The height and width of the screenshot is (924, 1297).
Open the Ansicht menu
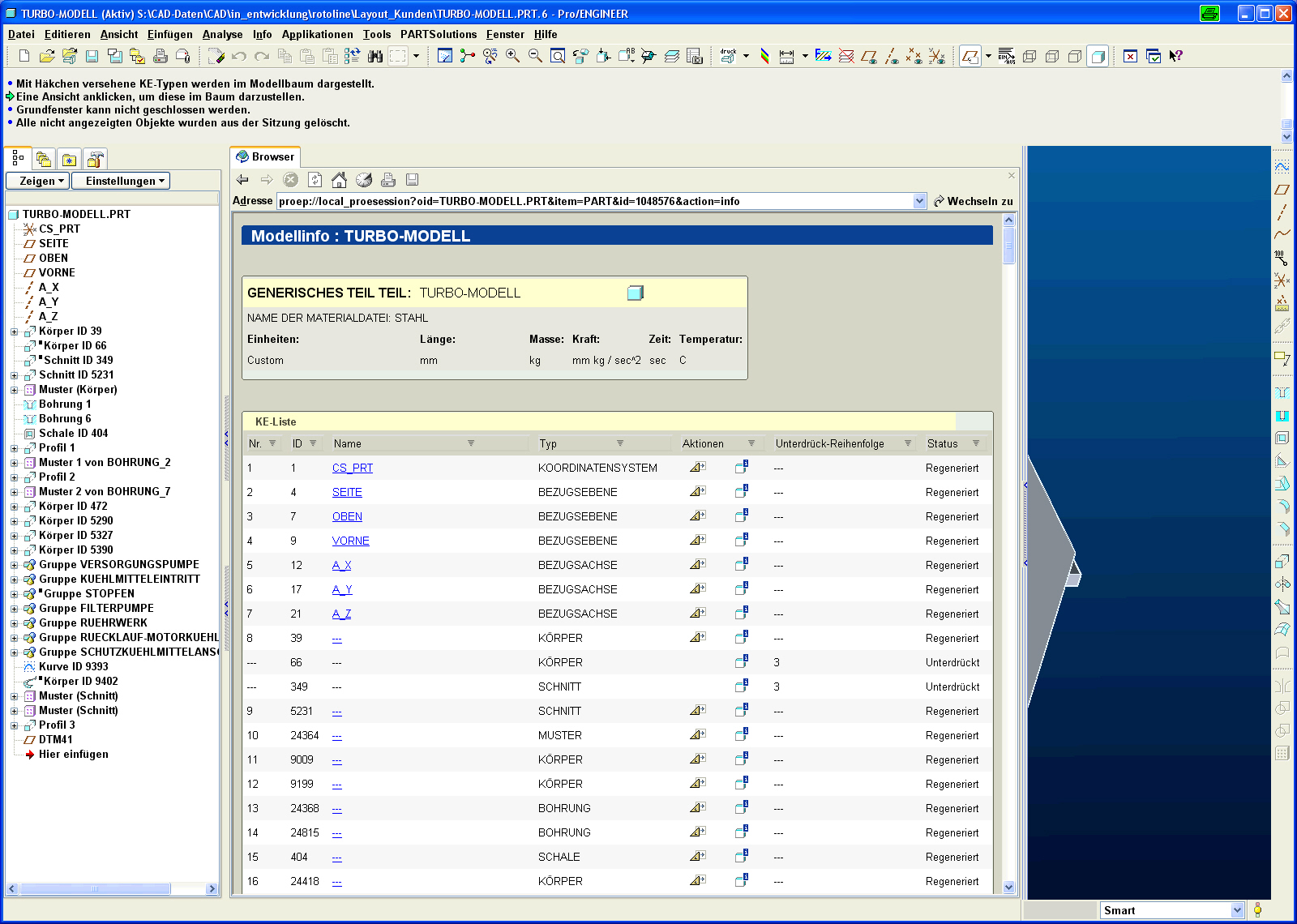[119, 34]
